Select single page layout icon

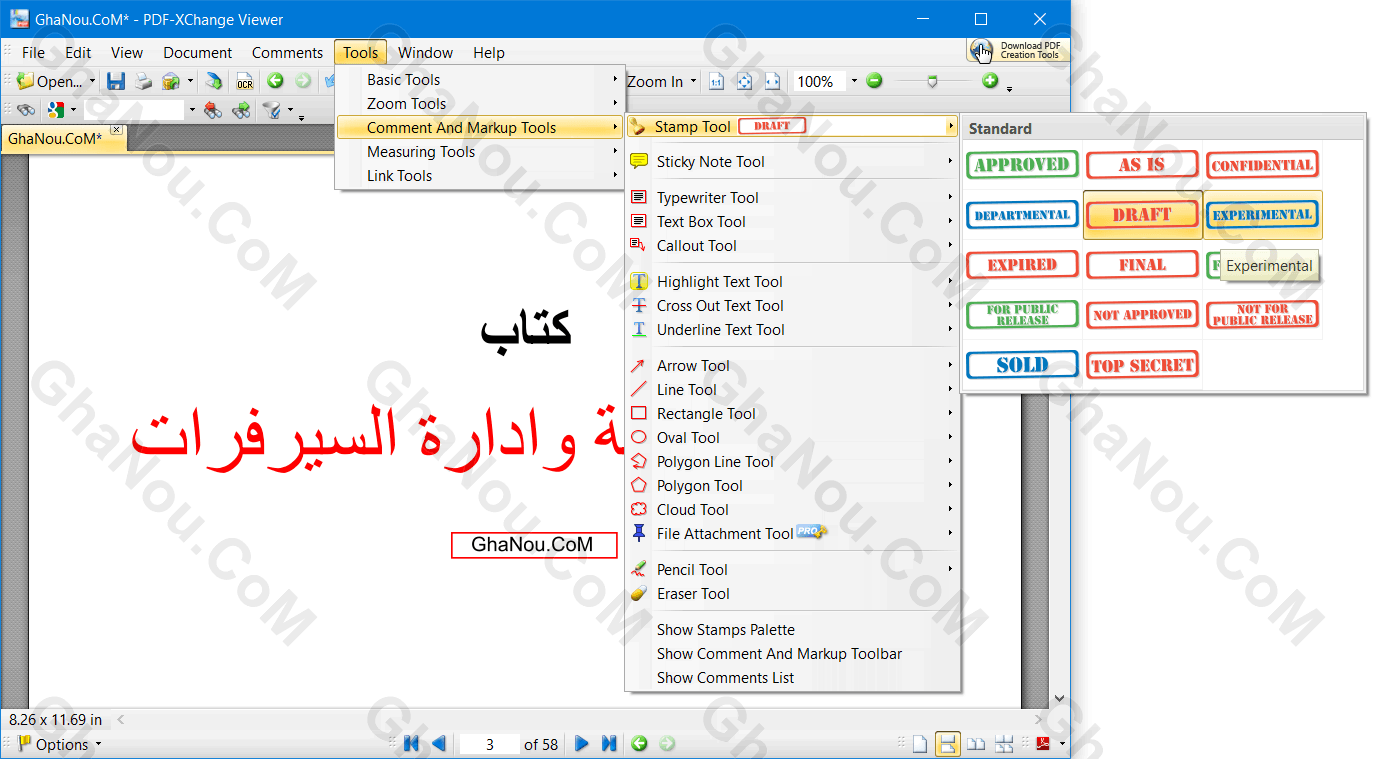[x=920, y=744]
